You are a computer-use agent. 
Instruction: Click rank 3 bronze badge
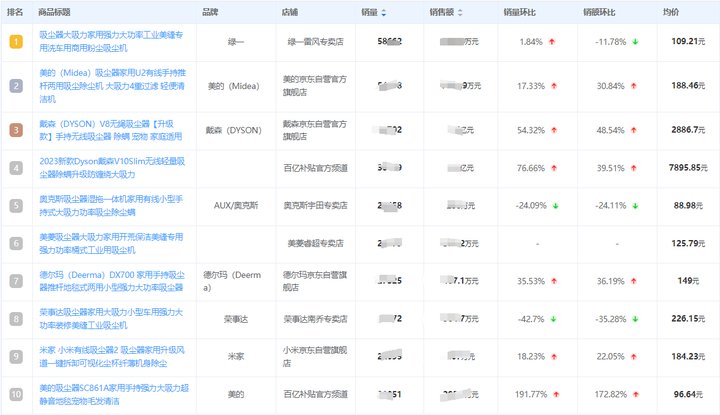16,130
